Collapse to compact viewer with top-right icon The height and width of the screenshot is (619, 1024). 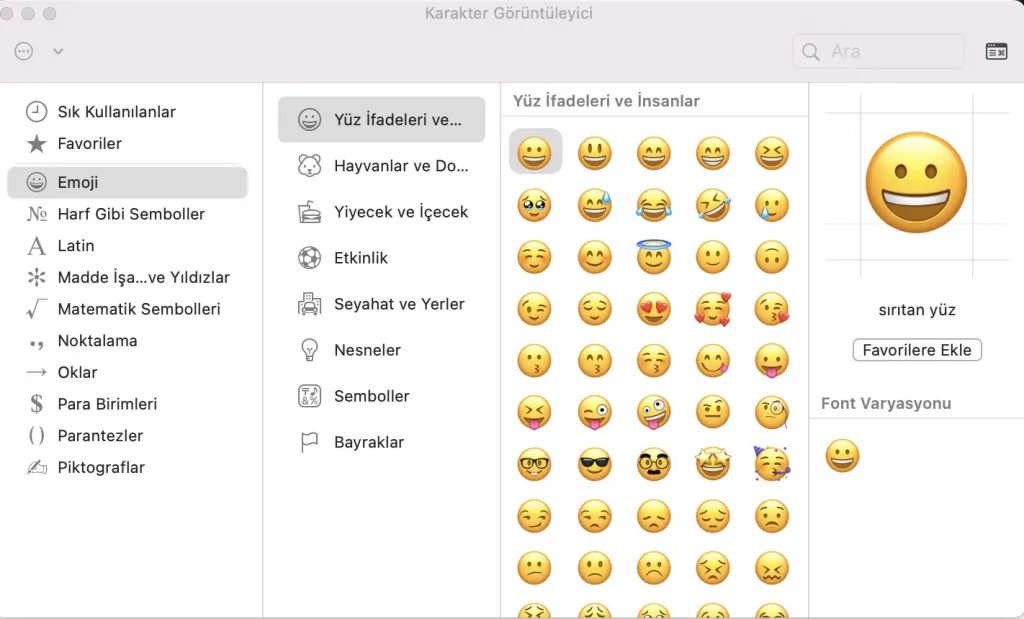coord(996,51)
